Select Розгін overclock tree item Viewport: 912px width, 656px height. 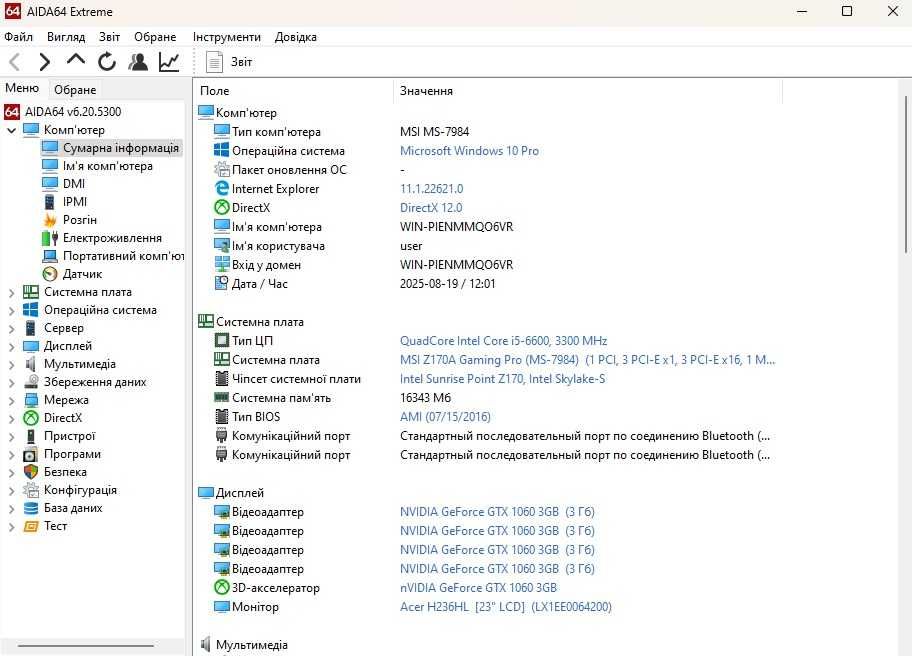70,220
